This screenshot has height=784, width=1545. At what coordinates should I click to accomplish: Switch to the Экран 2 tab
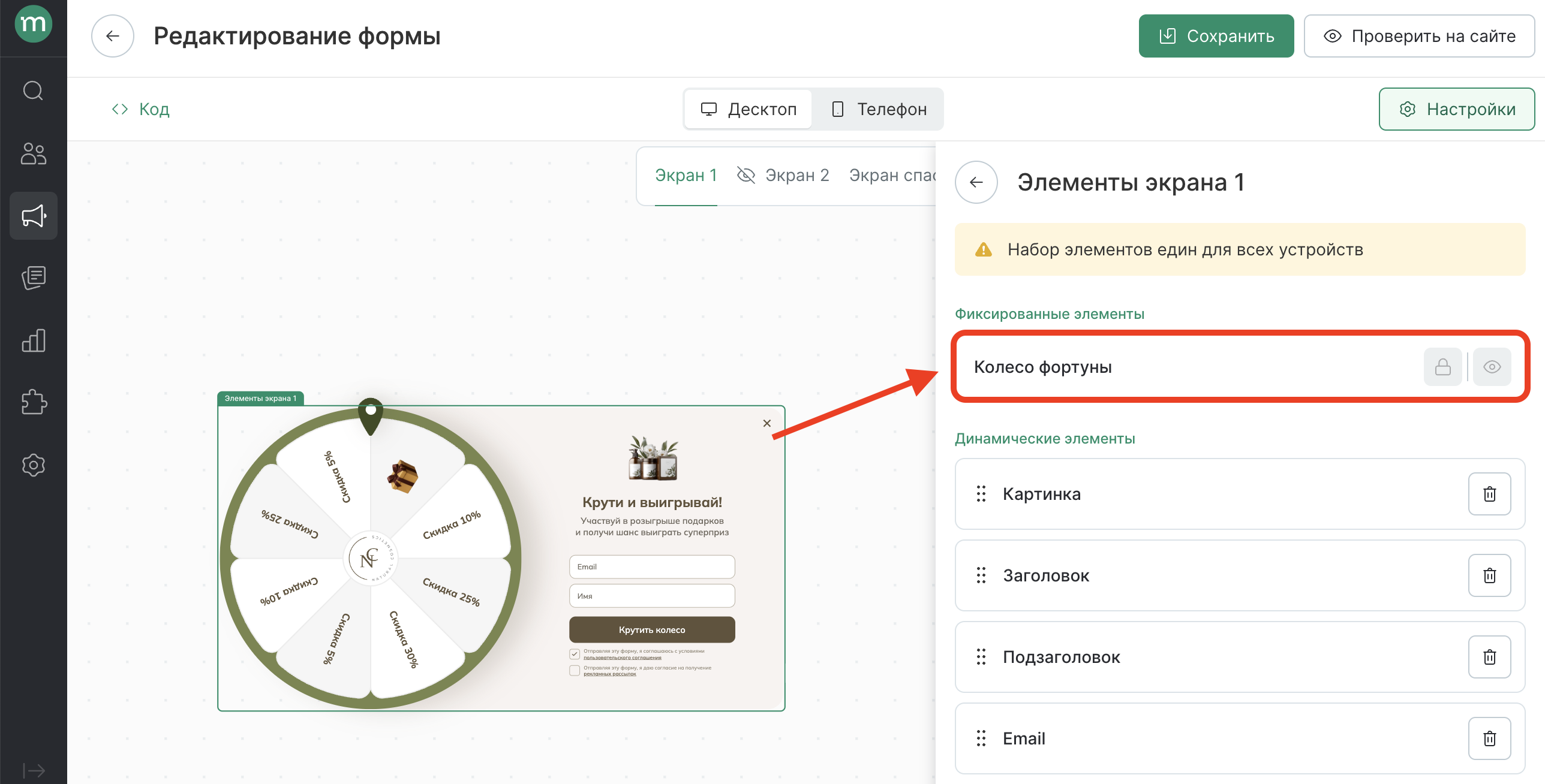pyautogui.click(x=796, y=175)
